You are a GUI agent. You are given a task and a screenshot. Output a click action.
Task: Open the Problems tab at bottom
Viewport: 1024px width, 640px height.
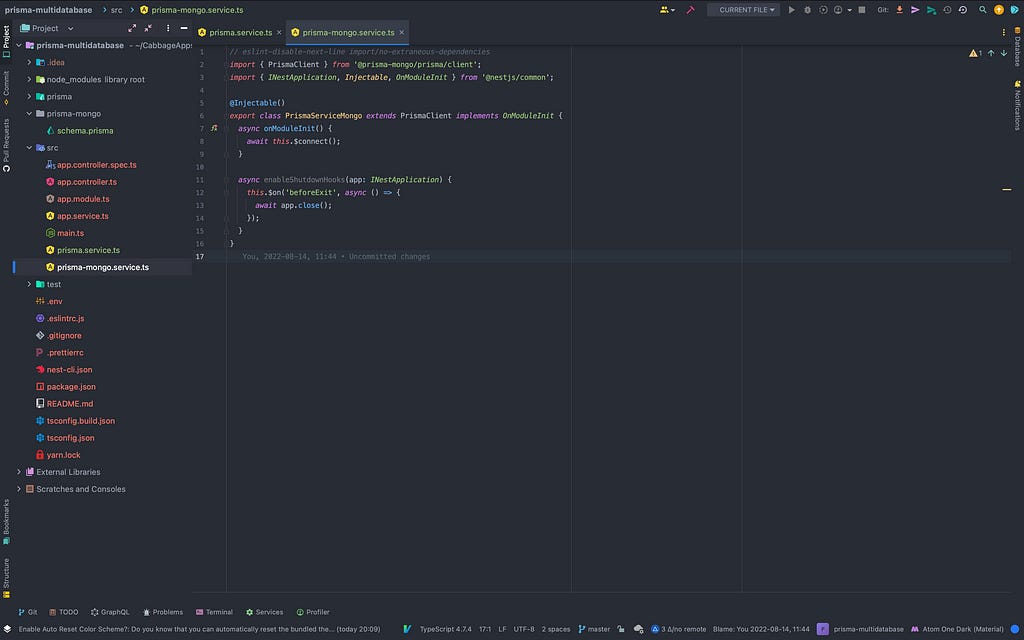coord(163,612)
